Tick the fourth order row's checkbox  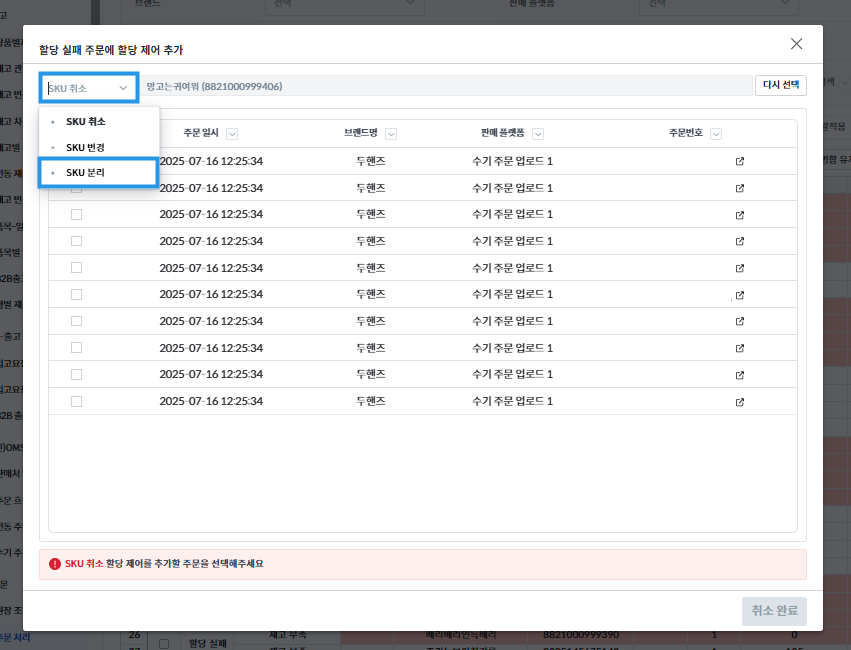(77, 241)
